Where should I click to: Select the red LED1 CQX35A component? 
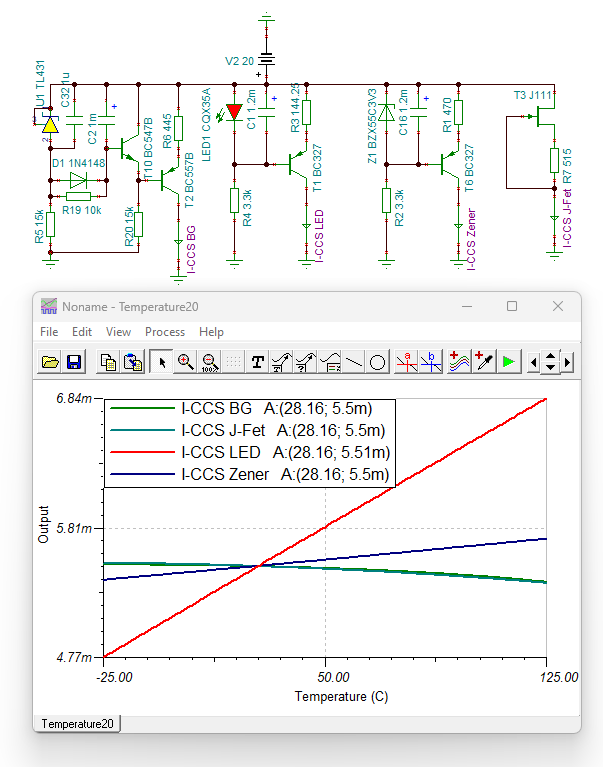click(234, 112)
